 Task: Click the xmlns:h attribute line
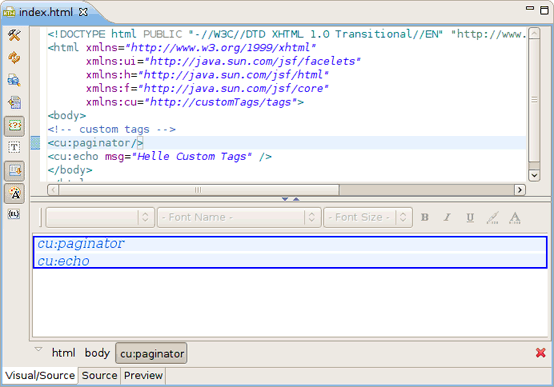point(207,75)
